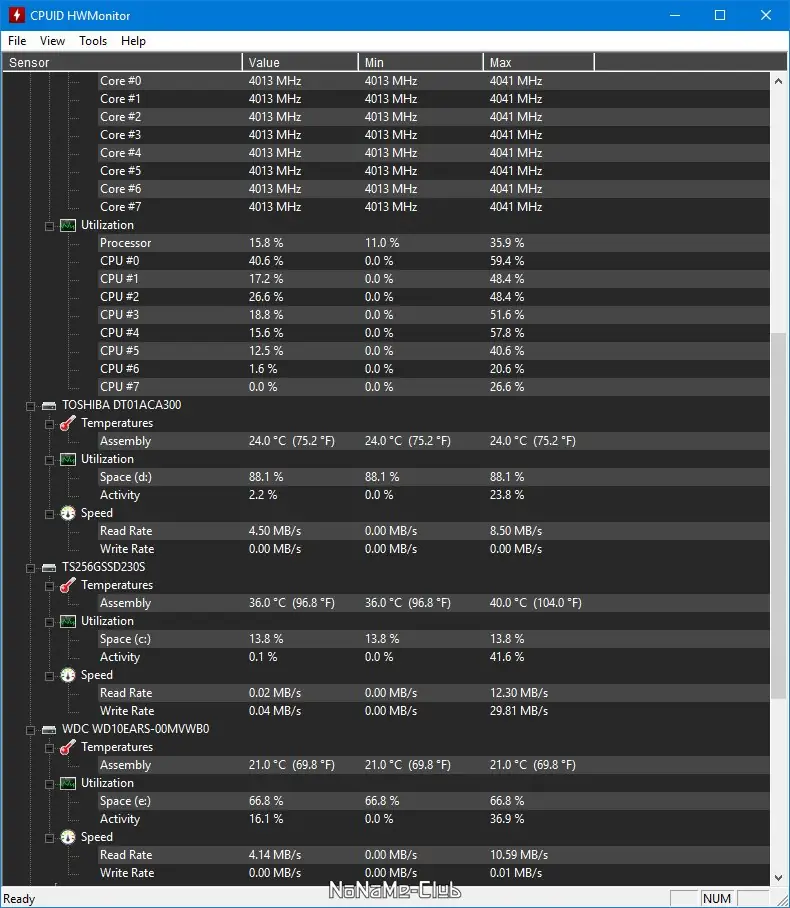Viewport: 790px width, 908px height.
Task: Click the TOSHIBA Speed gauge icon
Action: (x=68, y=513)
